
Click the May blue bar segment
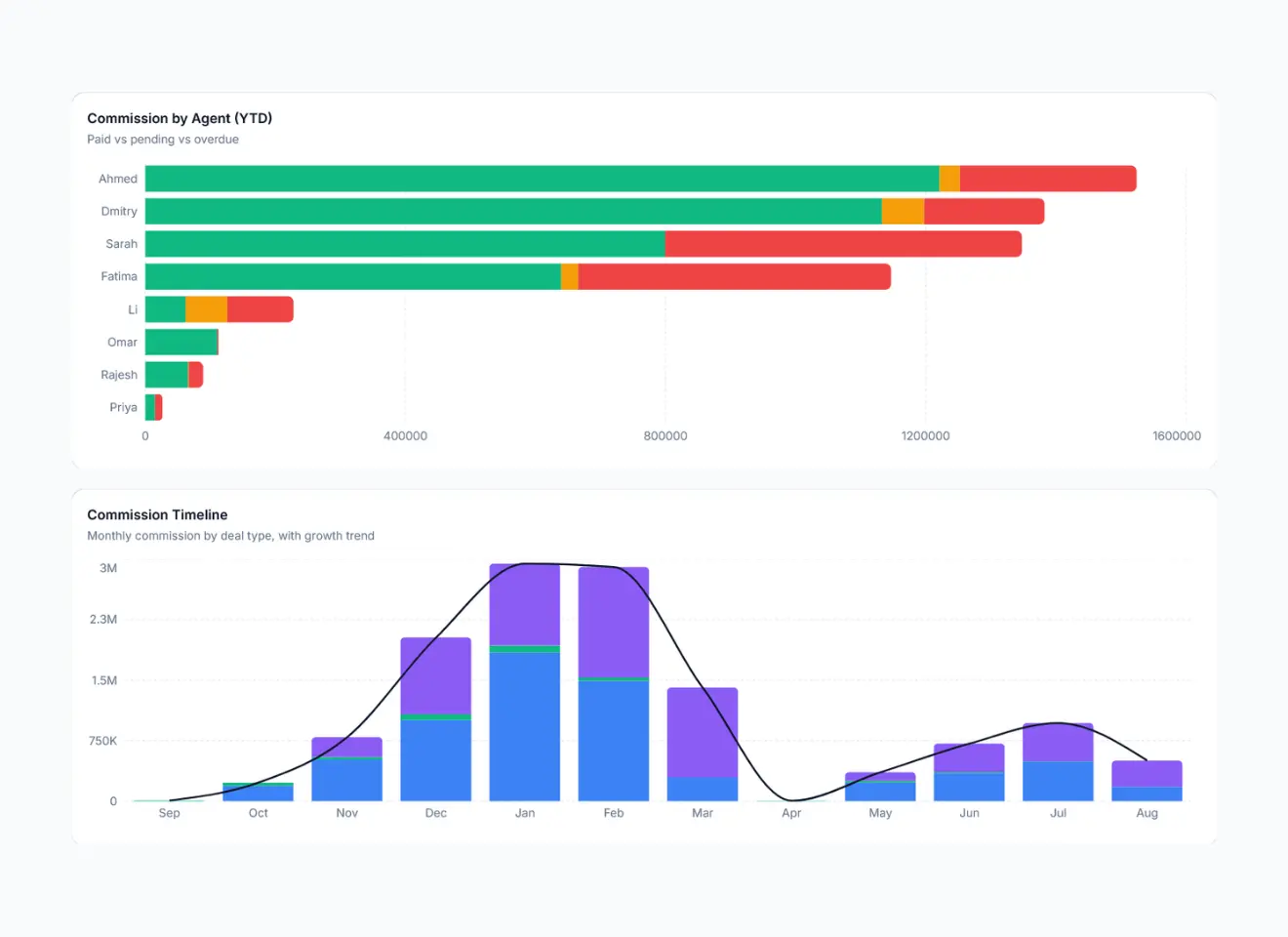pos(880,792)
